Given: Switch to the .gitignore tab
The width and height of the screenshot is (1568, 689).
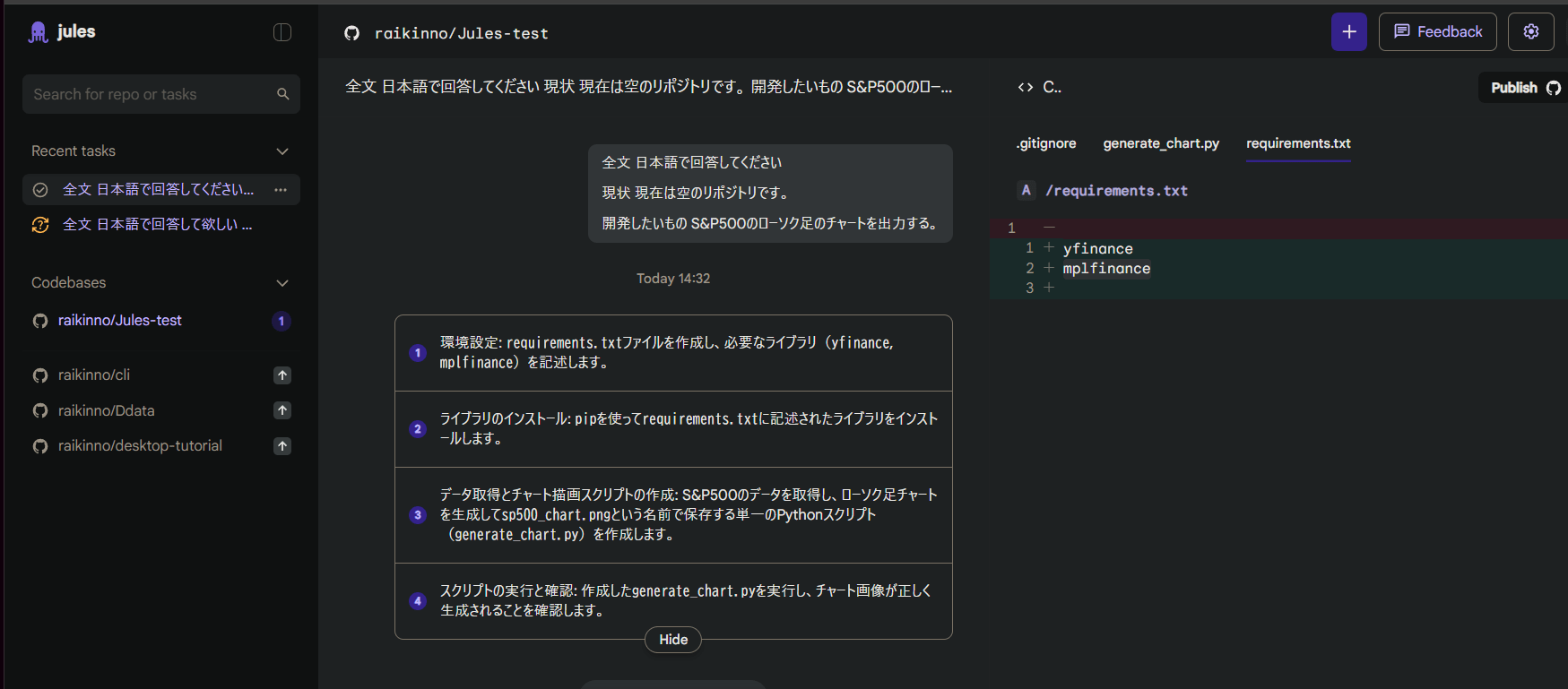Looking at the screenshot, I should point(1046,143).
